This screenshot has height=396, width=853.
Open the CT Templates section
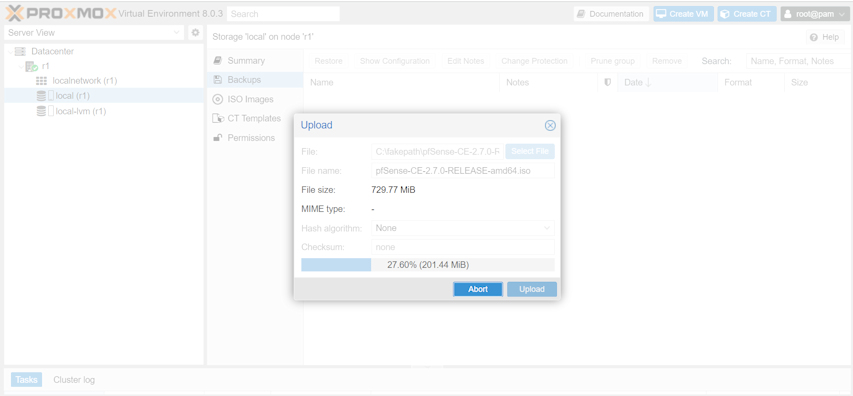255,119
